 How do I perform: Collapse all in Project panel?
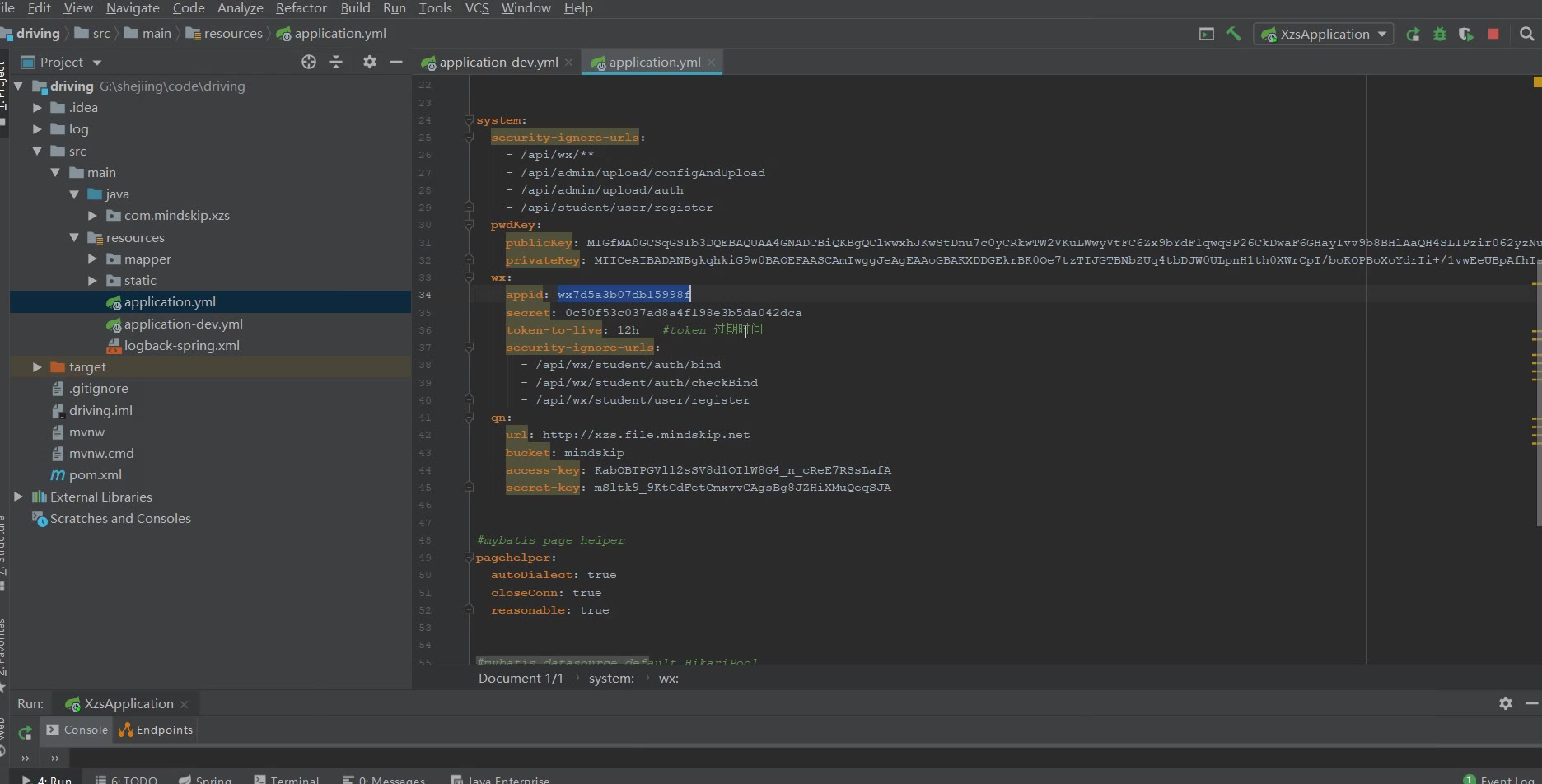pyautogui.click(x=336, y=62)
